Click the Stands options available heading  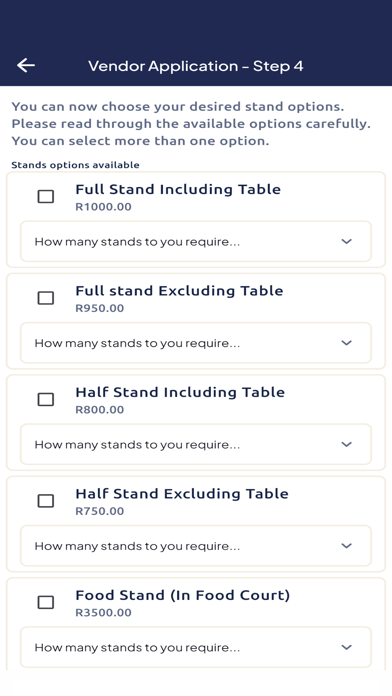[x=75, y=165]
